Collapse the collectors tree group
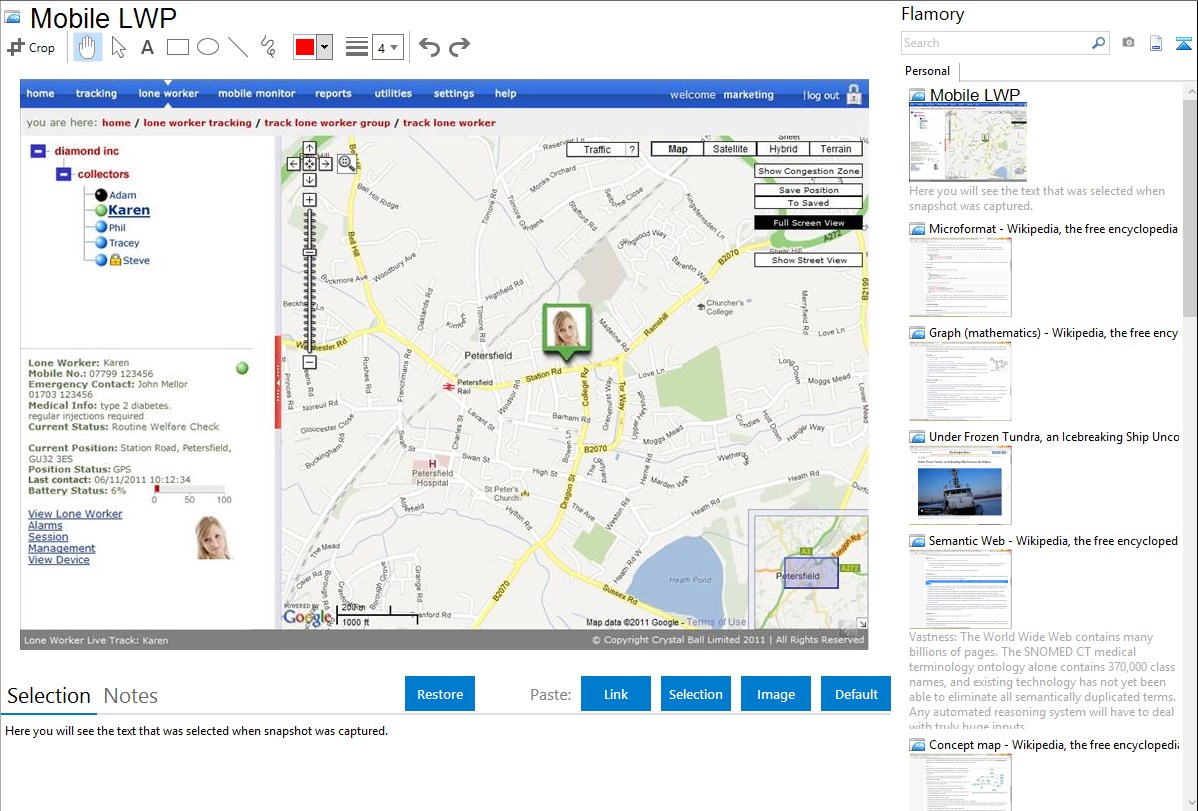1198x811 pixels. tap(62, 174)
